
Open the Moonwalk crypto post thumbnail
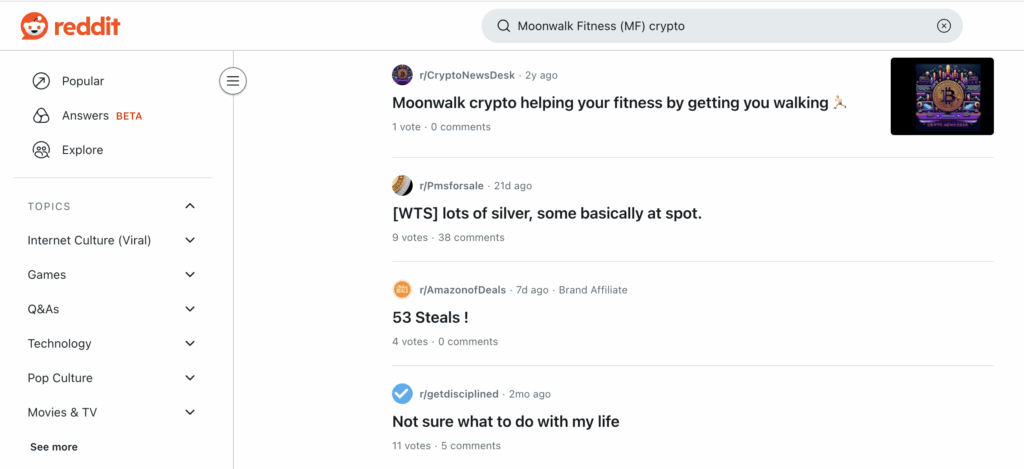coord(941,96)
